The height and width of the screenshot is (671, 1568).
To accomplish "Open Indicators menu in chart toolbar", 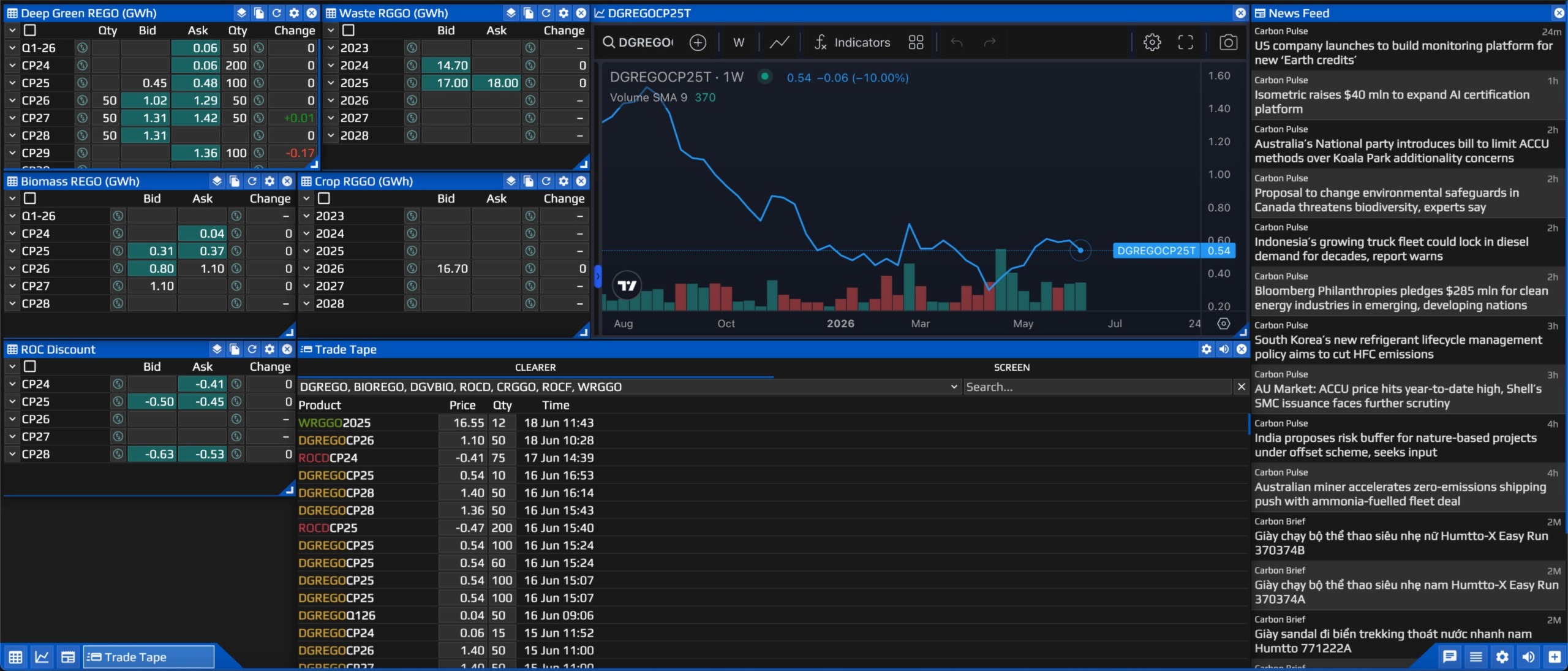I will tap(852, 42).
